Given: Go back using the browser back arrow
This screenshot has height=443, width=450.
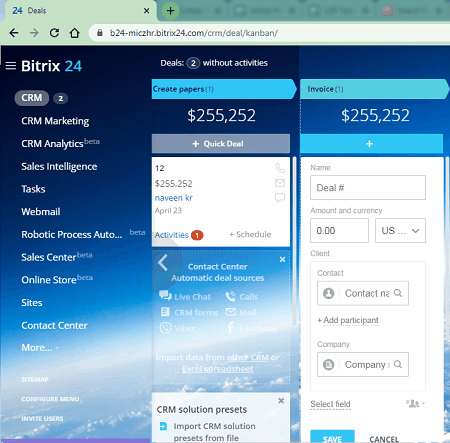Looking at the screenshot, I should point(14,33).
